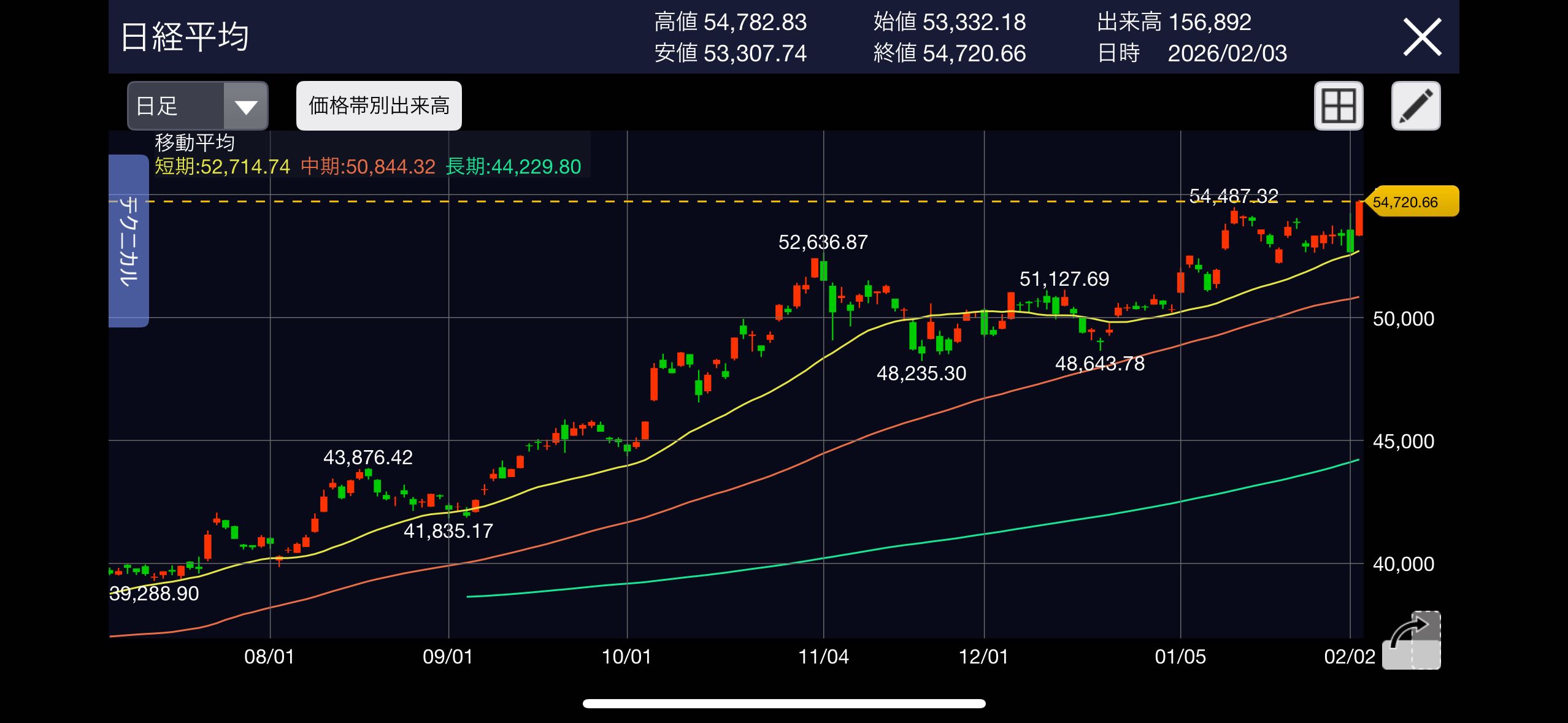Toggle 価格帯別出来高 display
The image size is (1568, 723).
point(379,105)
